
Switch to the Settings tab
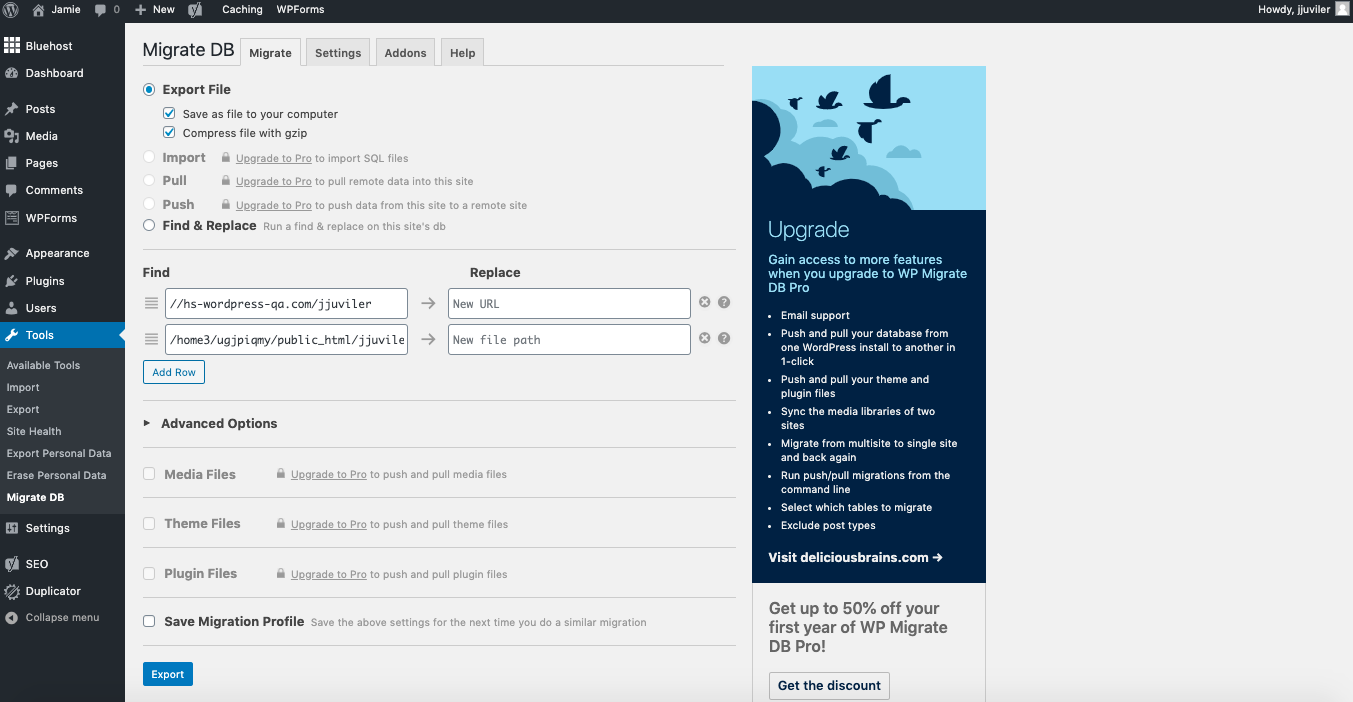click(x=338, y=53)
